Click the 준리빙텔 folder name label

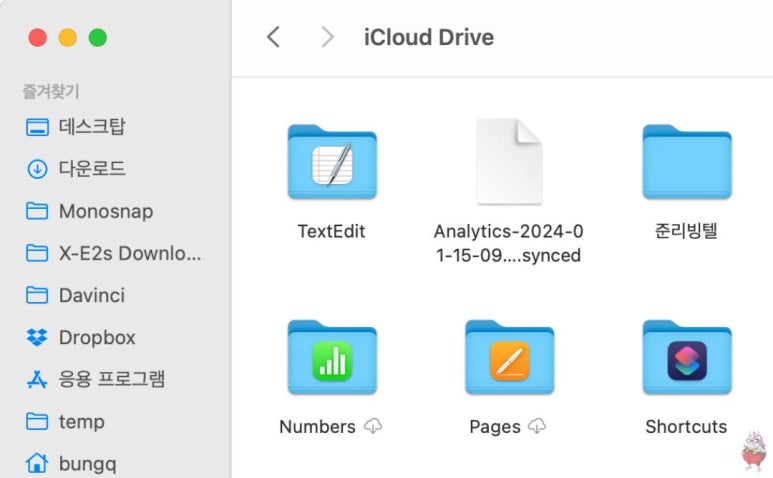tap(686, 231)
